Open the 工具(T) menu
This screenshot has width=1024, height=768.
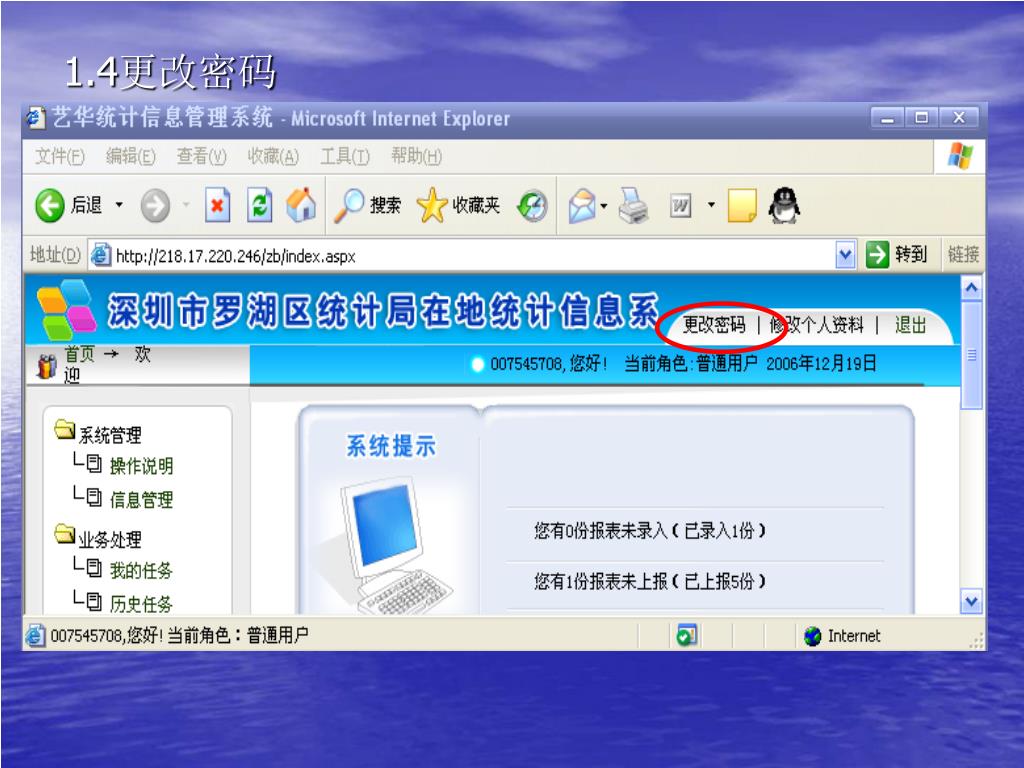345,157
